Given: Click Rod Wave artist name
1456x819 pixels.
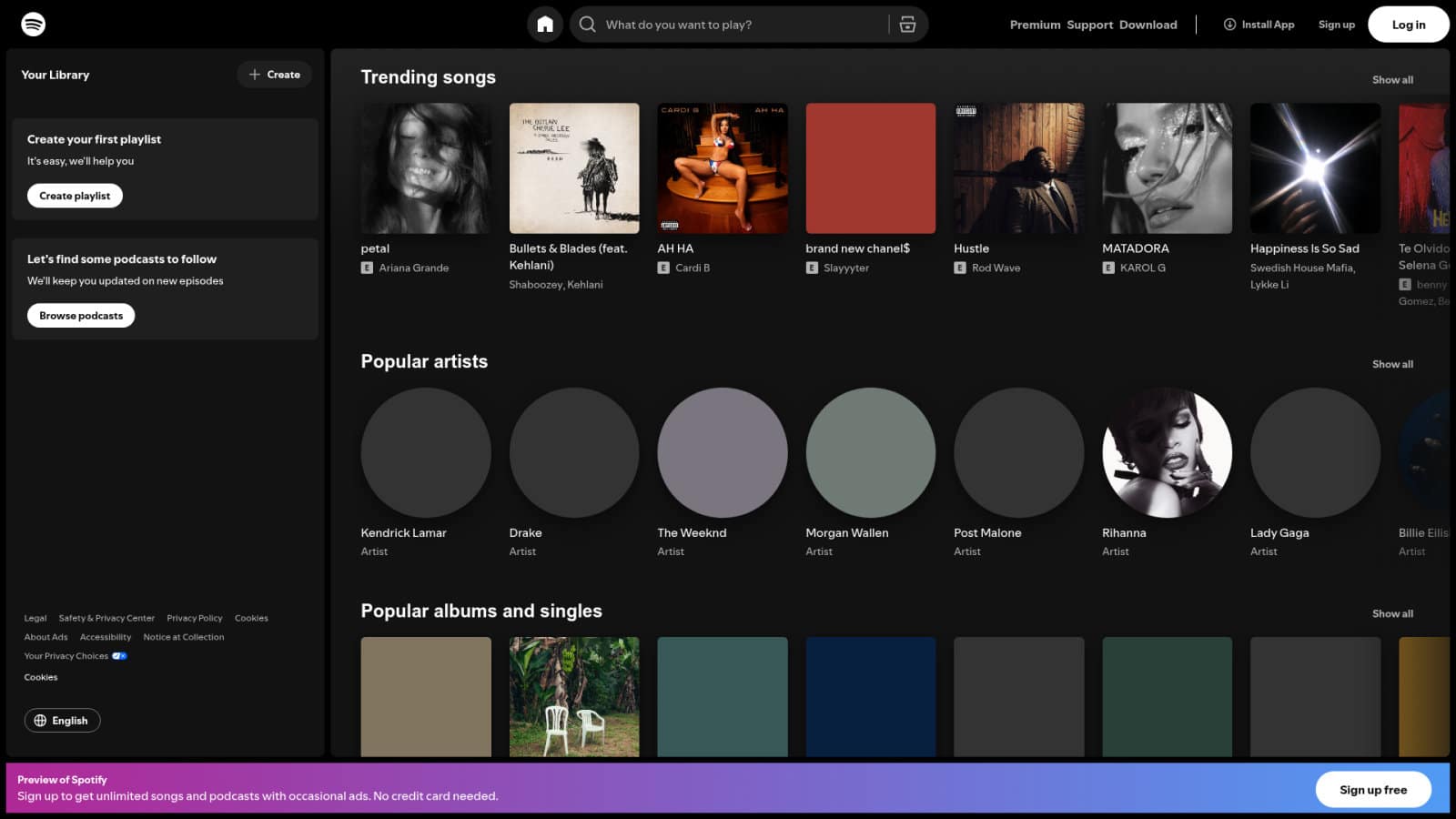Looking at the screenshot, I should coord(996,268).
